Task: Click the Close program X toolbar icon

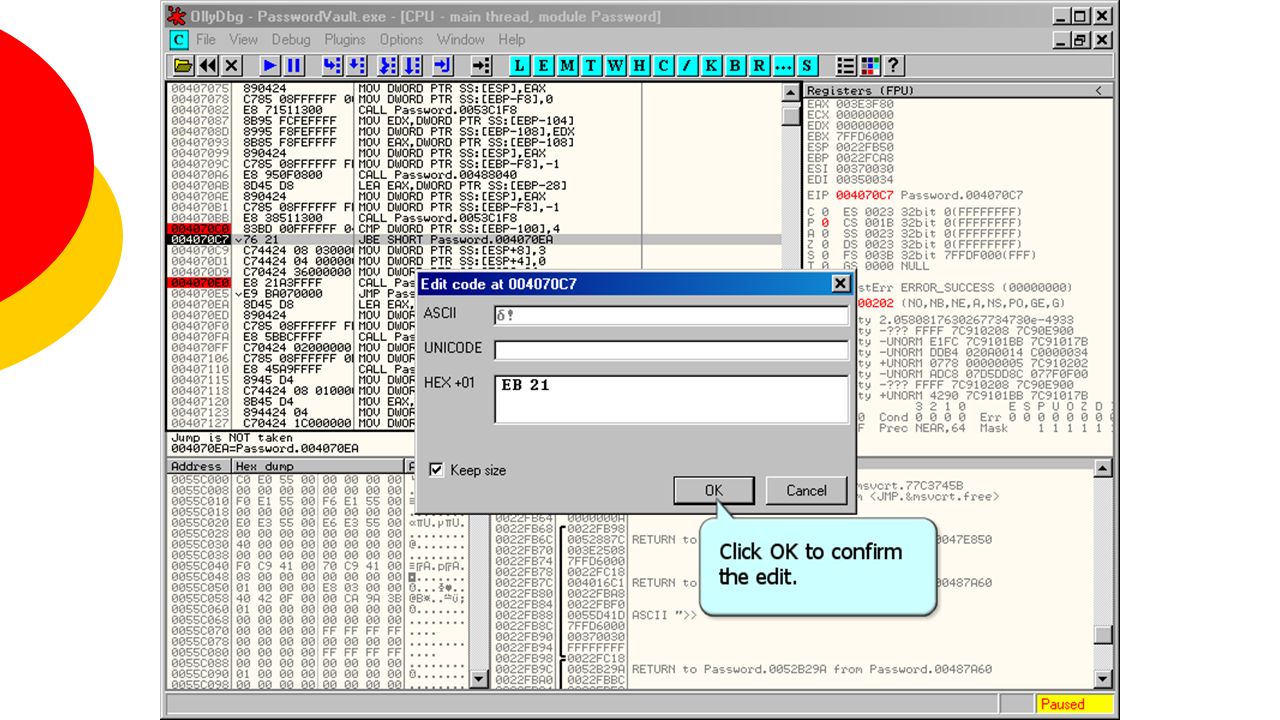Action: tap(232, 66)
